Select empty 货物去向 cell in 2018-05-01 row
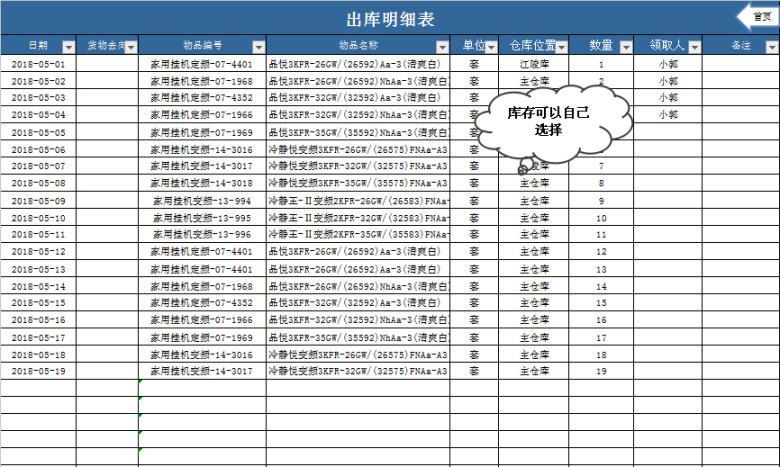780x467 pixels. [107, 64]
